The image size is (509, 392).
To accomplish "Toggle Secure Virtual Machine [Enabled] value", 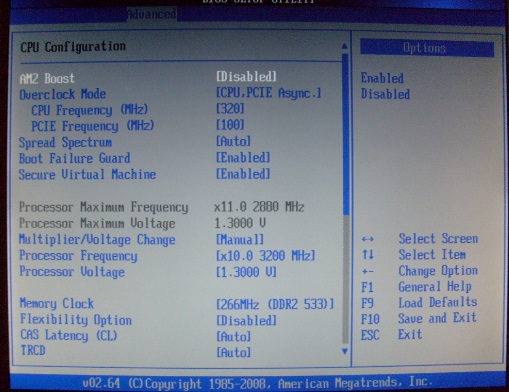I will (243, 174).
